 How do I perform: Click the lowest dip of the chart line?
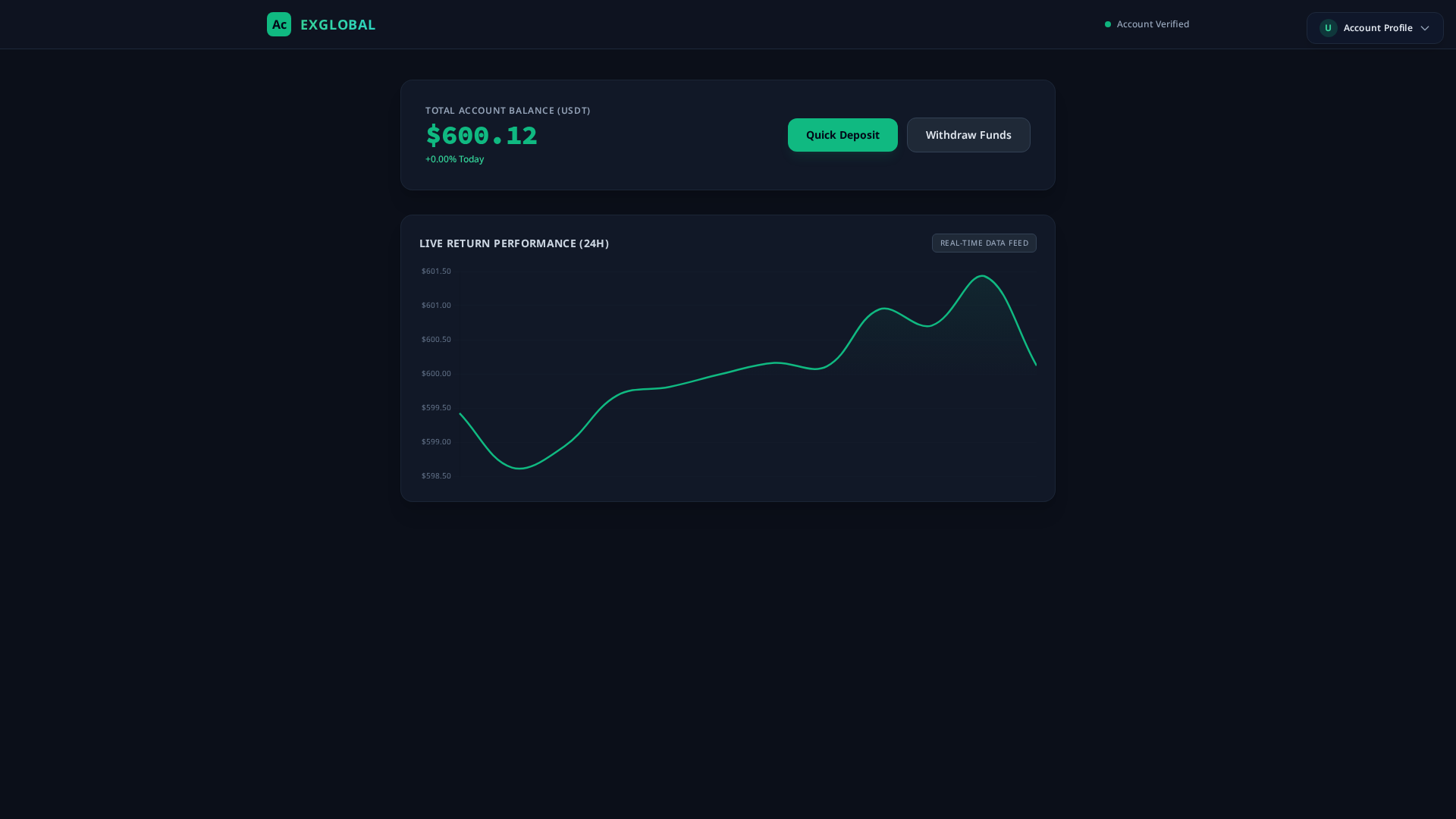520,469
